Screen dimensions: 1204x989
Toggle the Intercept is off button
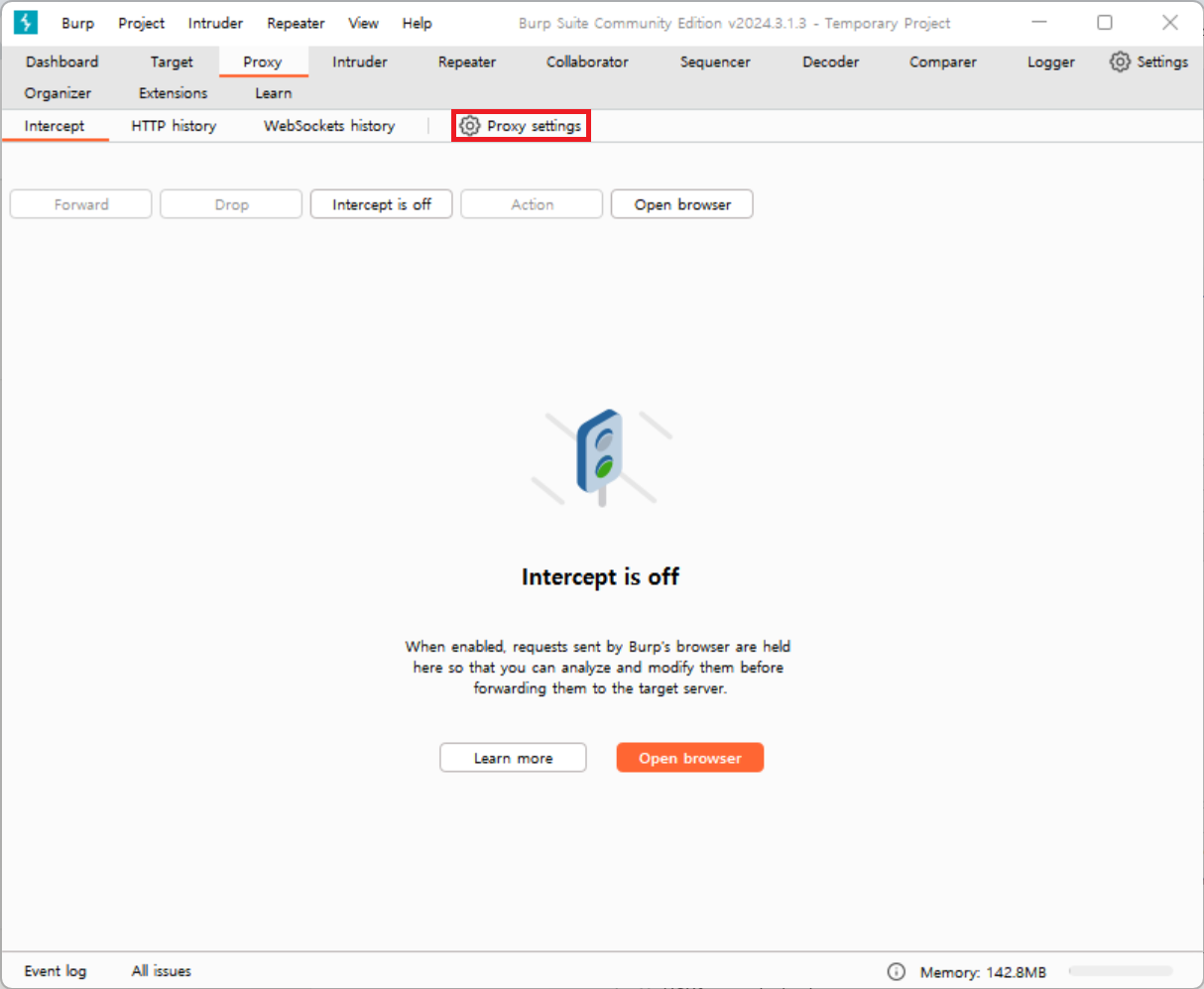[382, 204]
